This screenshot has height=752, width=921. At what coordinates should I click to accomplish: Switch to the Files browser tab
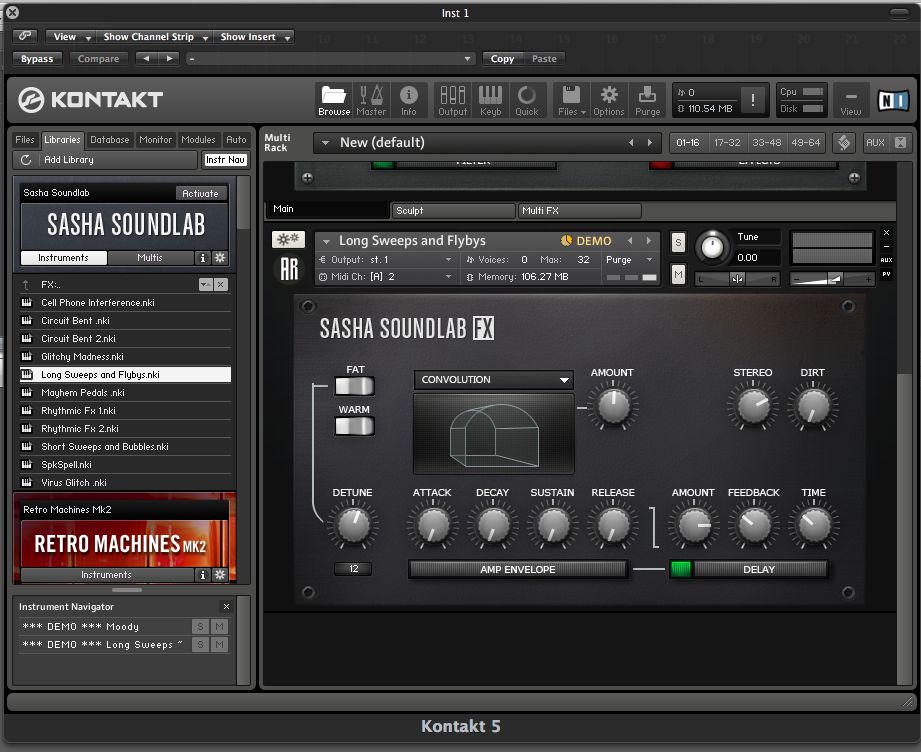pyautogui.click(x=25, y=140)
